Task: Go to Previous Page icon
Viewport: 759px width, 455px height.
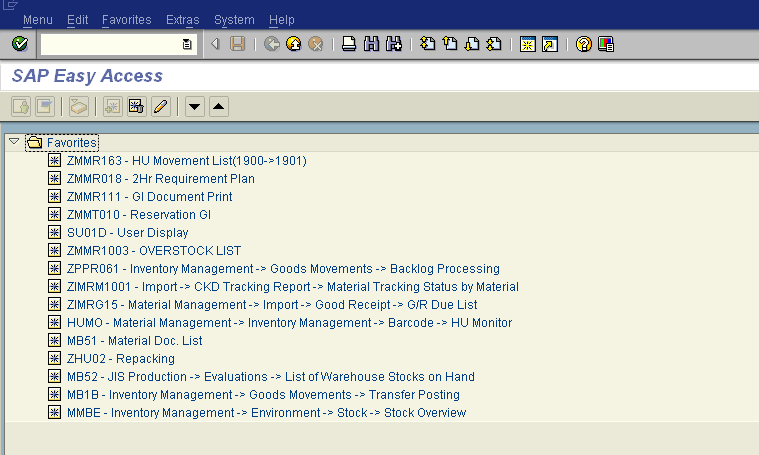Action: click(450, 44)
